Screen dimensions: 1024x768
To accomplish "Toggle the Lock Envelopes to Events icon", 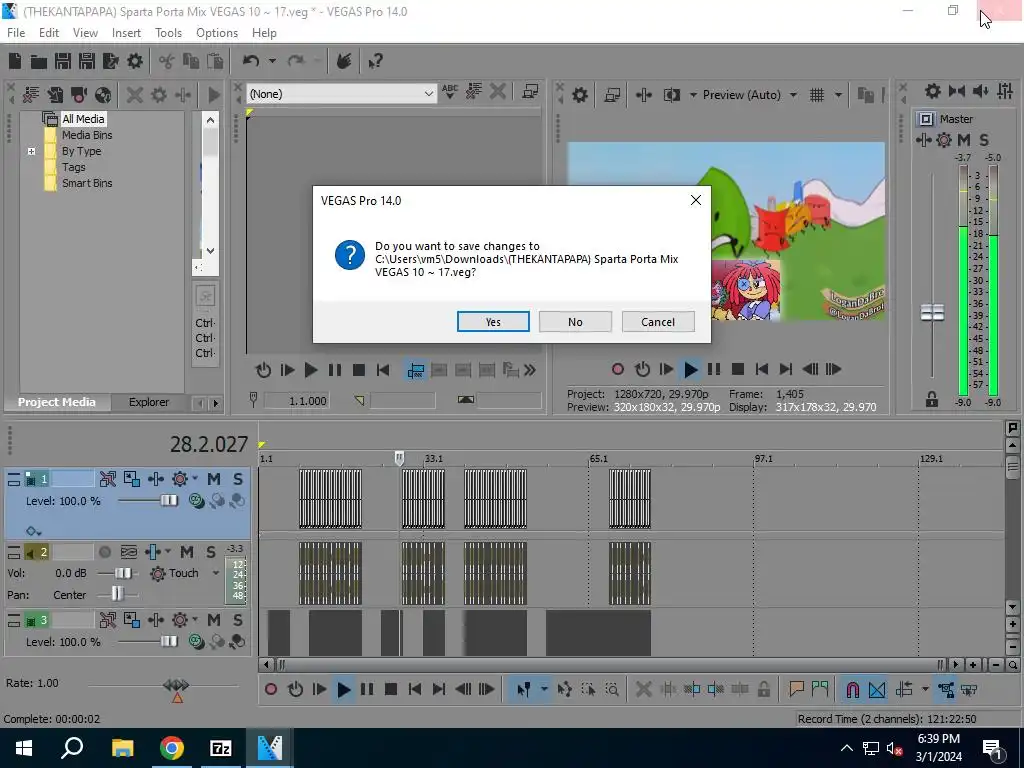I will coord(948,690).
